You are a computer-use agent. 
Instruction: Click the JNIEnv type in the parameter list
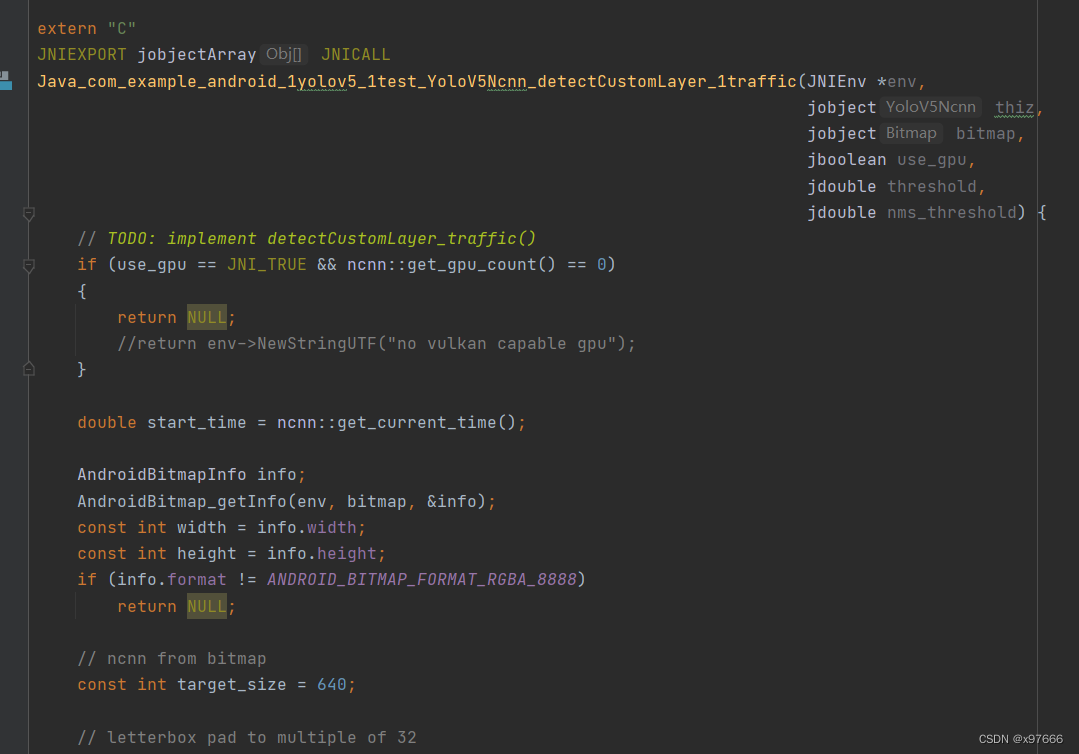pos(836,82)
